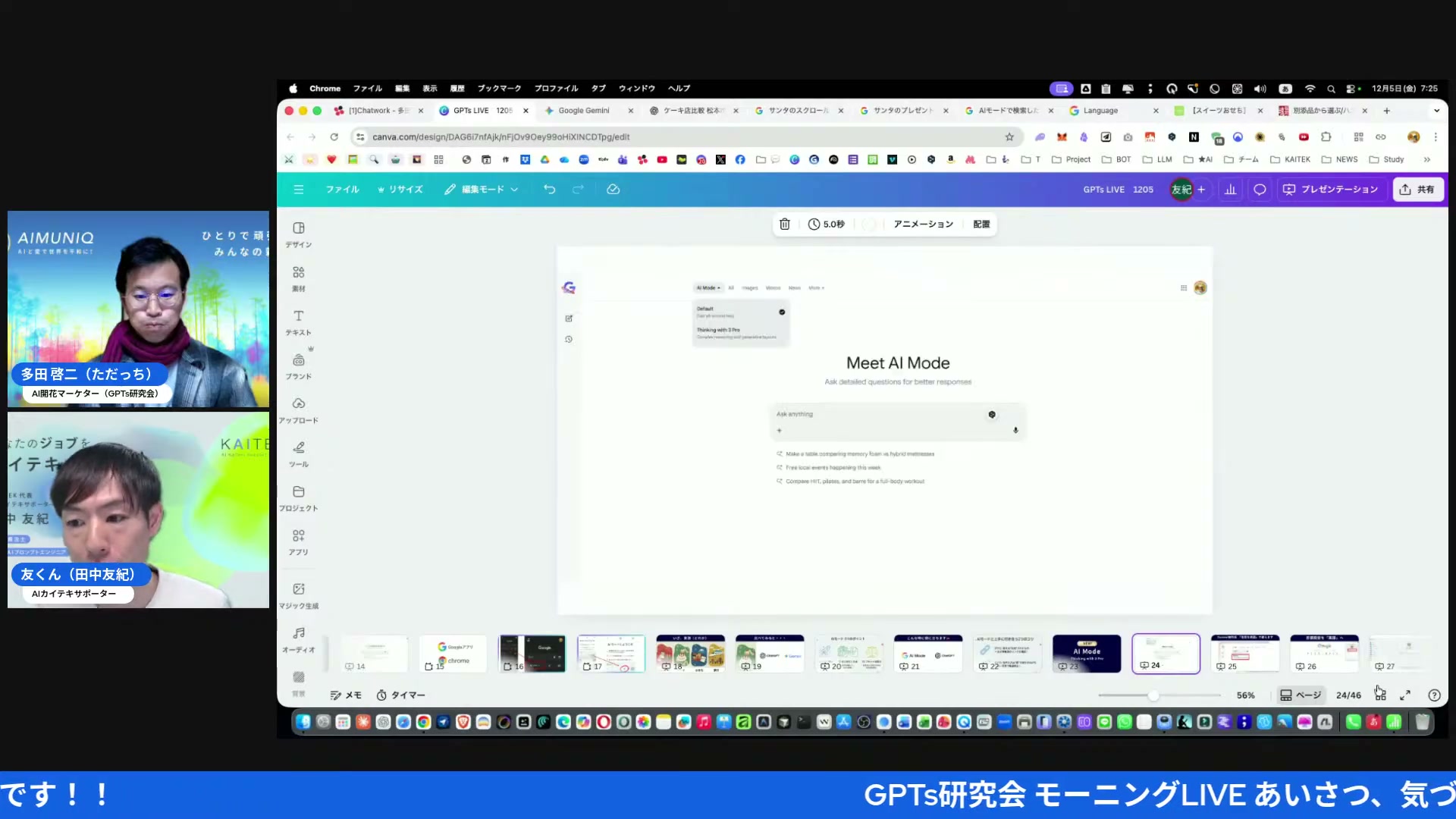Open the Study bookmarks folder
Screen dimensions: 1456x819
[1386, 160]
